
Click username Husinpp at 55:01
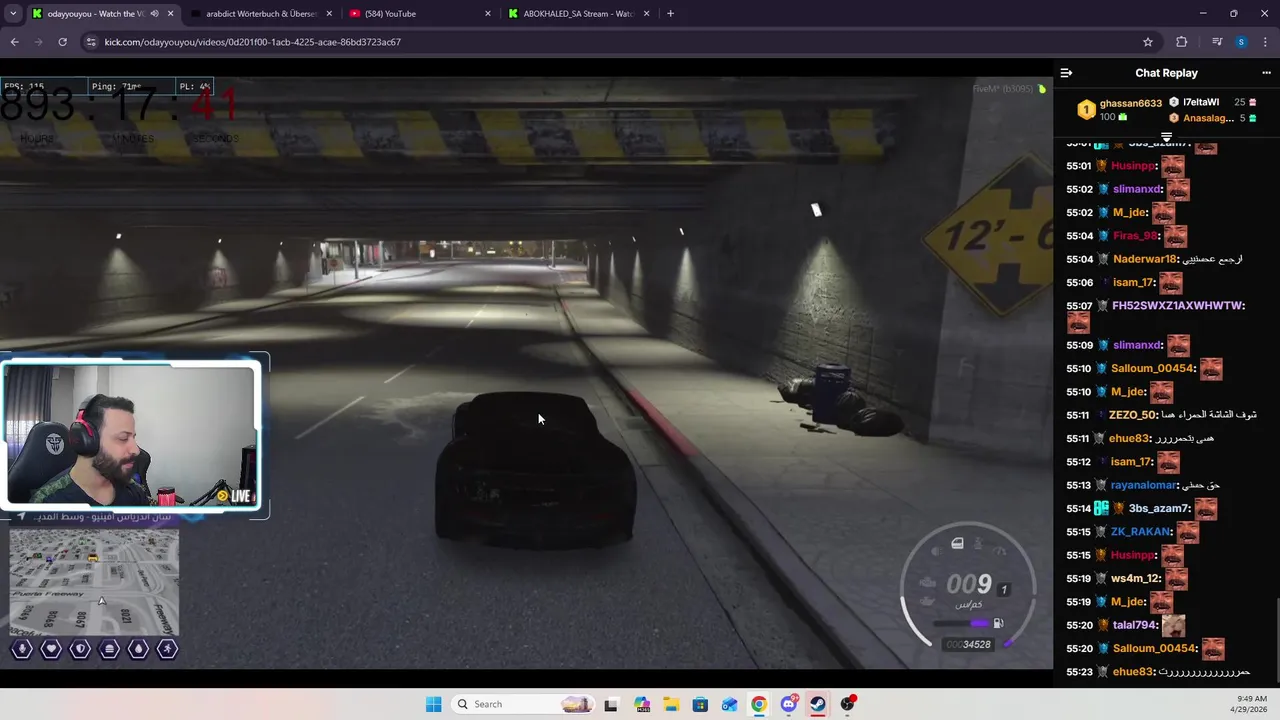tap(1134, 166)
